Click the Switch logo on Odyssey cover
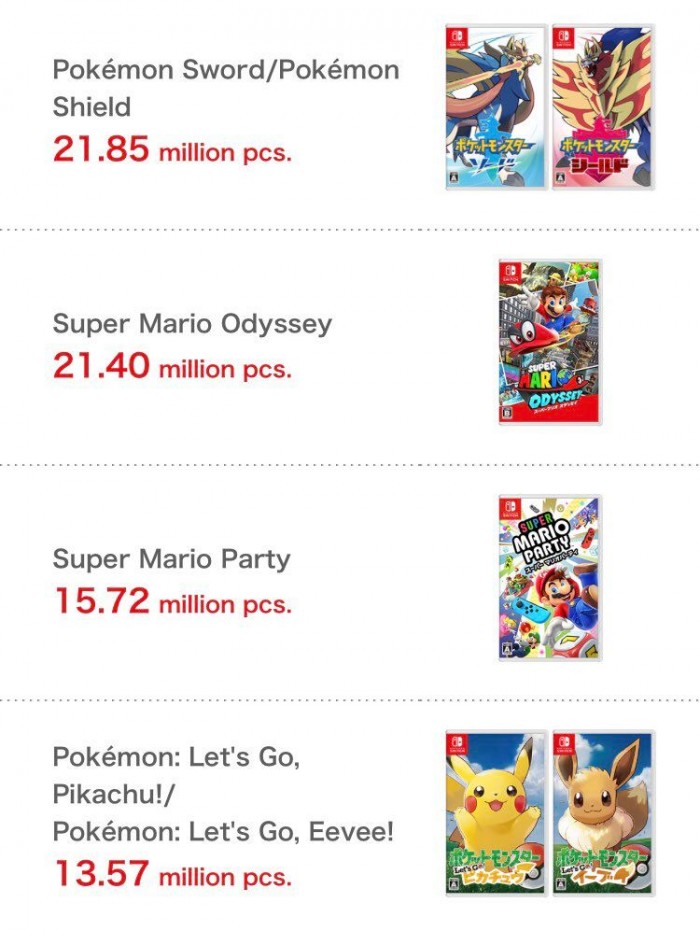 coord(511,272)
